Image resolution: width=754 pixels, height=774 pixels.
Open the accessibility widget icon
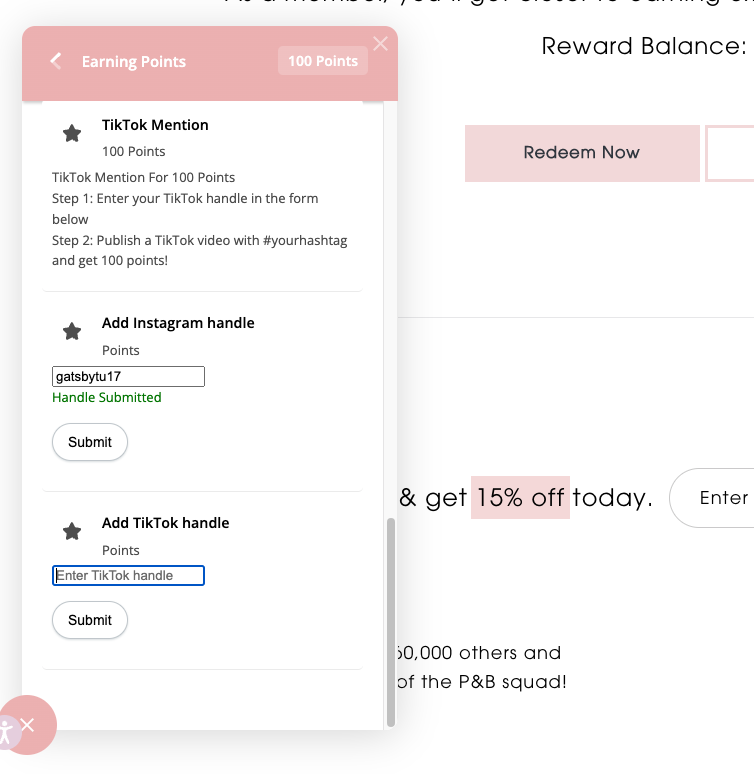pos(6,732)
